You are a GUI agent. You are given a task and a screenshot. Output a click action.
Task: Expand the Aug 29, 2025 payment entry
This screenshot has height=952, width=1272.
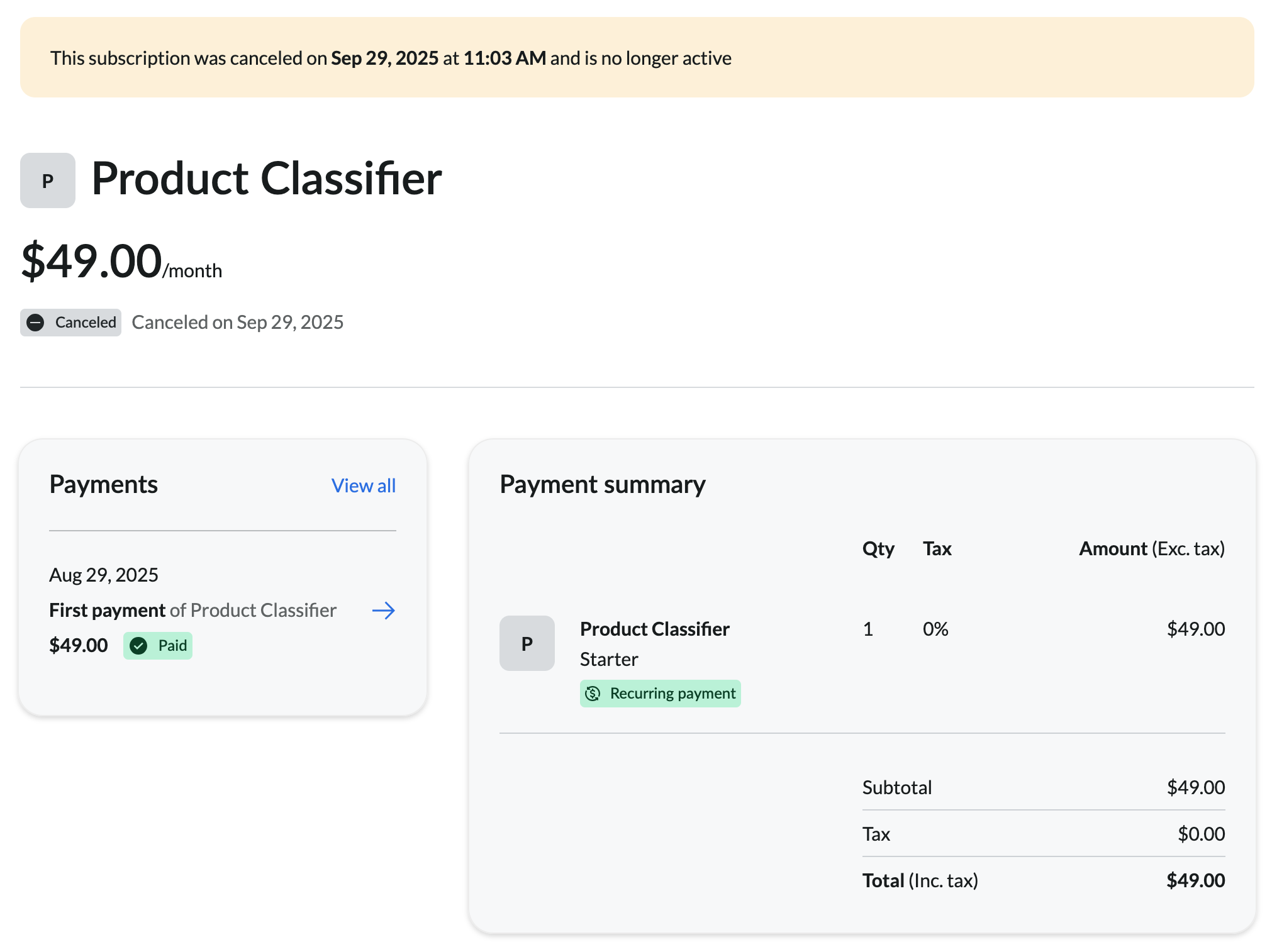(104, 574)
